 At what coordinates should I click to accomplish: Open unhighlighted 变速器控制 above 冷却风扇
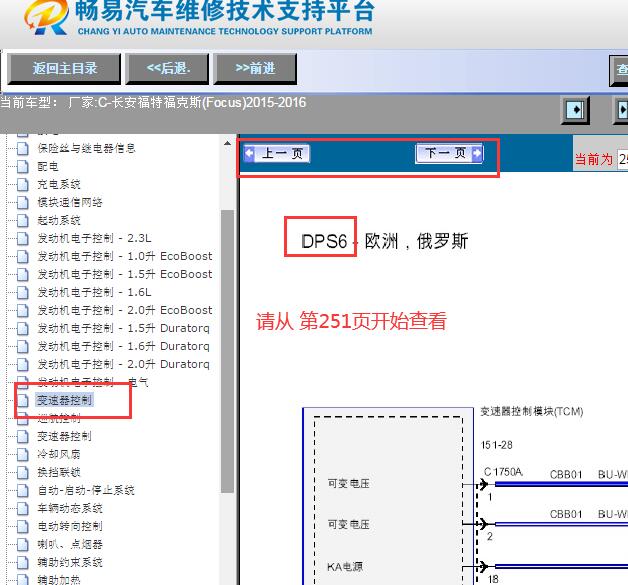[x=64, y=436]
